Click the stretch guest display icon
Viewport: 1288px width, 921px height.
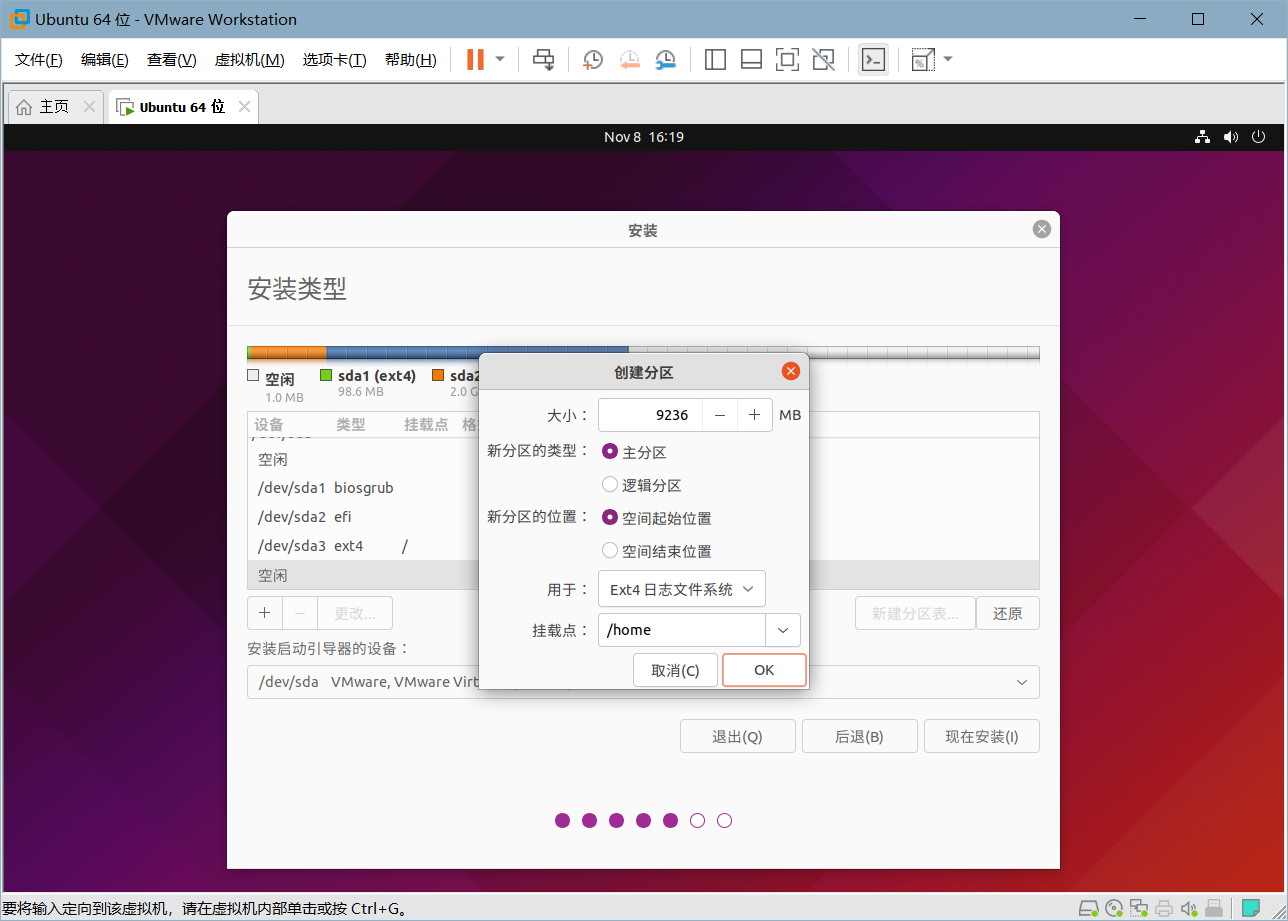[923, 60]
